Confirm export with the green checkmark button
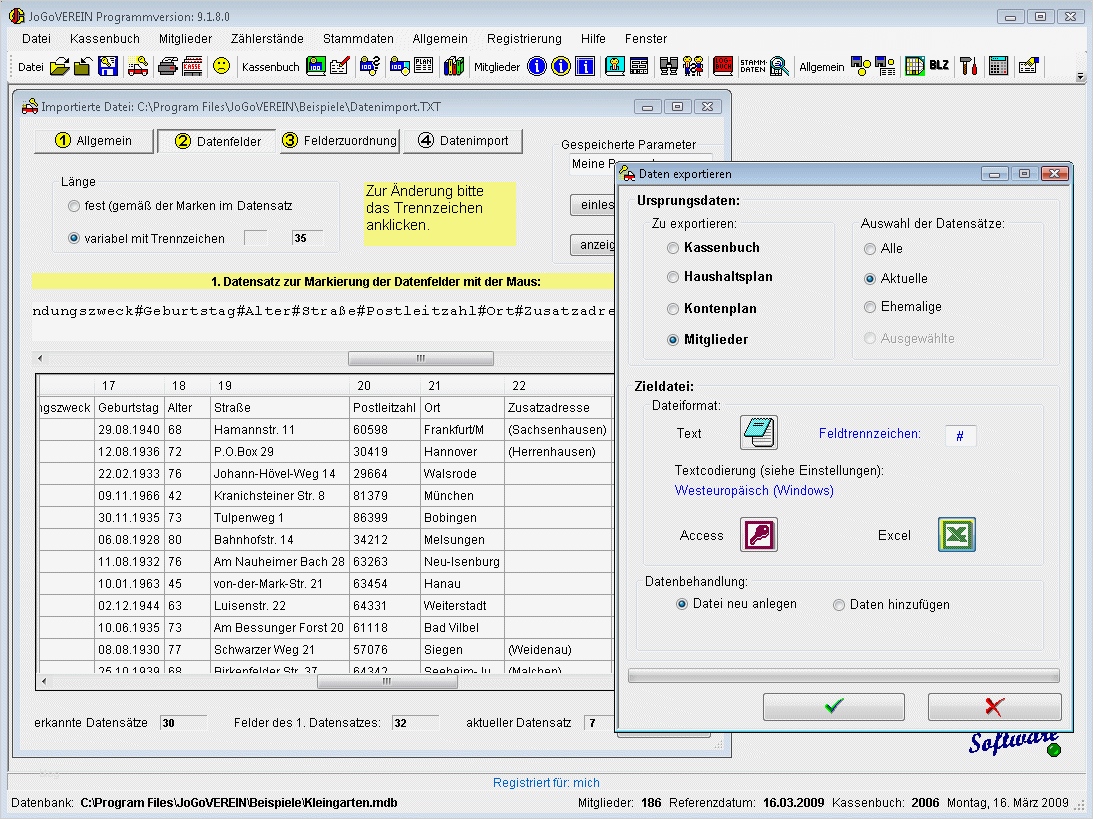 pos(833,707)
